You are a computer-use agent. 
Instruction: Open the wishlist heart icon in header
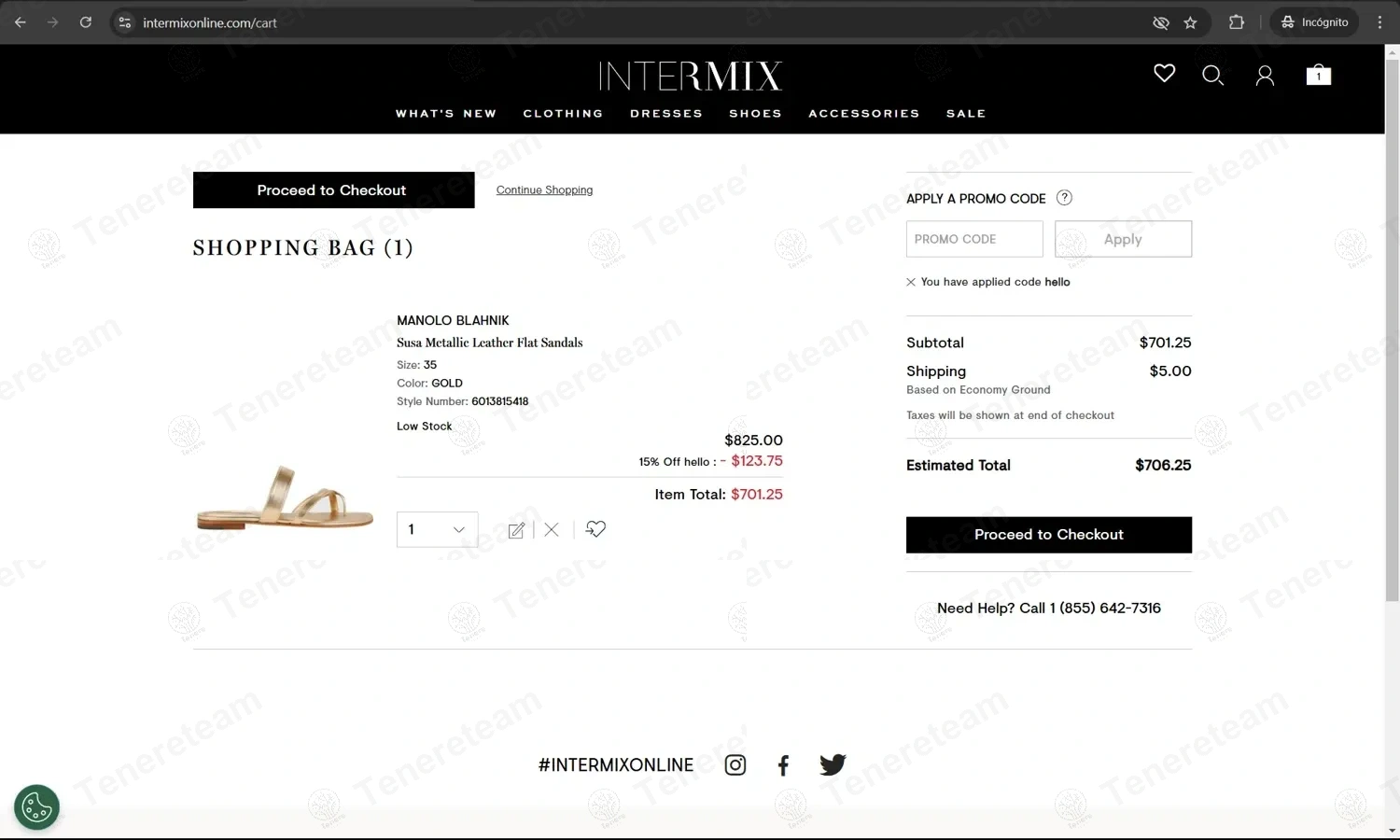point(1164,74)
